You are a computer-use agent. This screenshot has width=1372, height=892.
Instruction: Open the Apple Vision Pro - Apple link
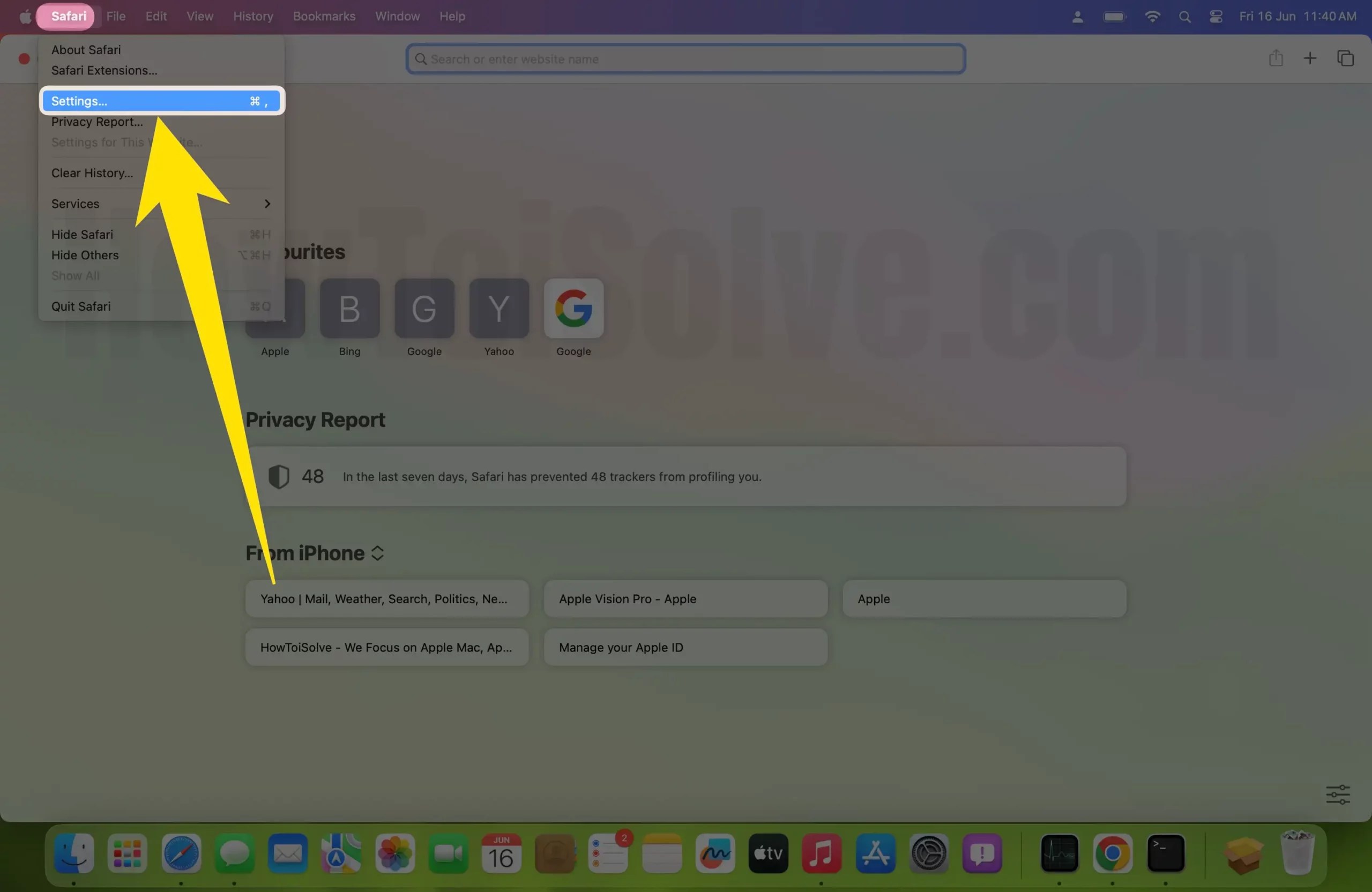point(685,599)
